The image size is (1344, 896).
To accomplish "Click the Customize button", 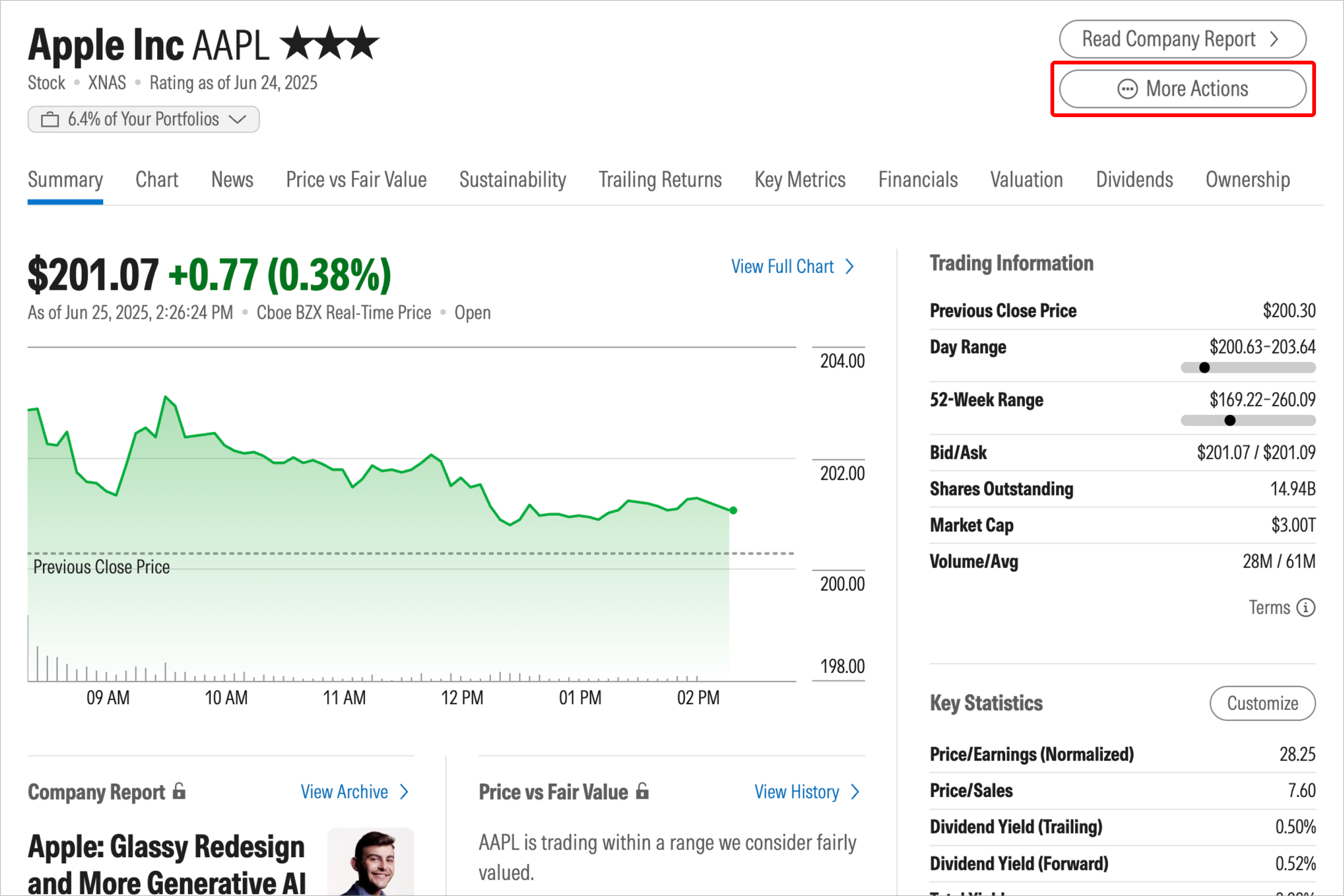I will [x=1262, y=703].
